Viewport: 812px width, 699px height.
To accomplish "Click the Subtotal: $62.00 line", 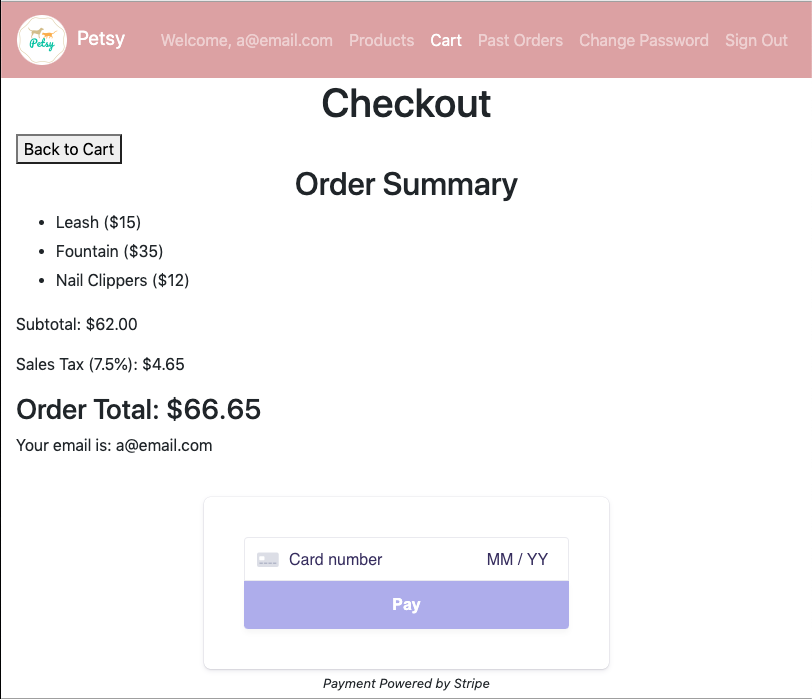I will tap(77, 325).
